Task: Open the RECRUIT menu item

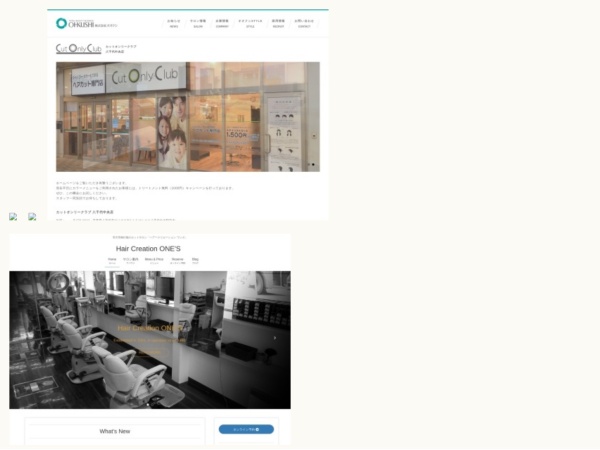Action: [x=278, y=23]
